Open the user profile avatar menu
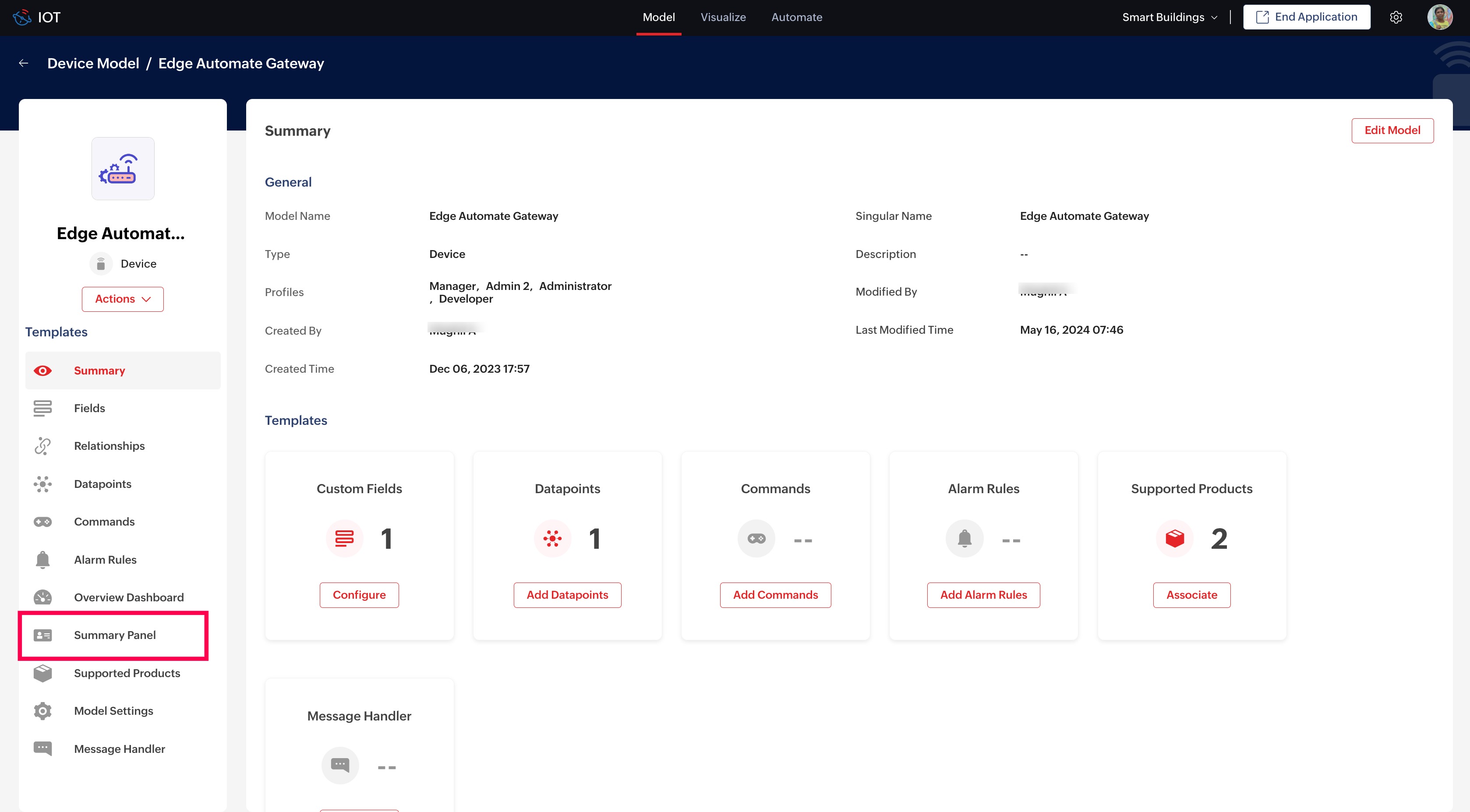Viewport: 1470px width, 812px height. tap(1439, 17)
